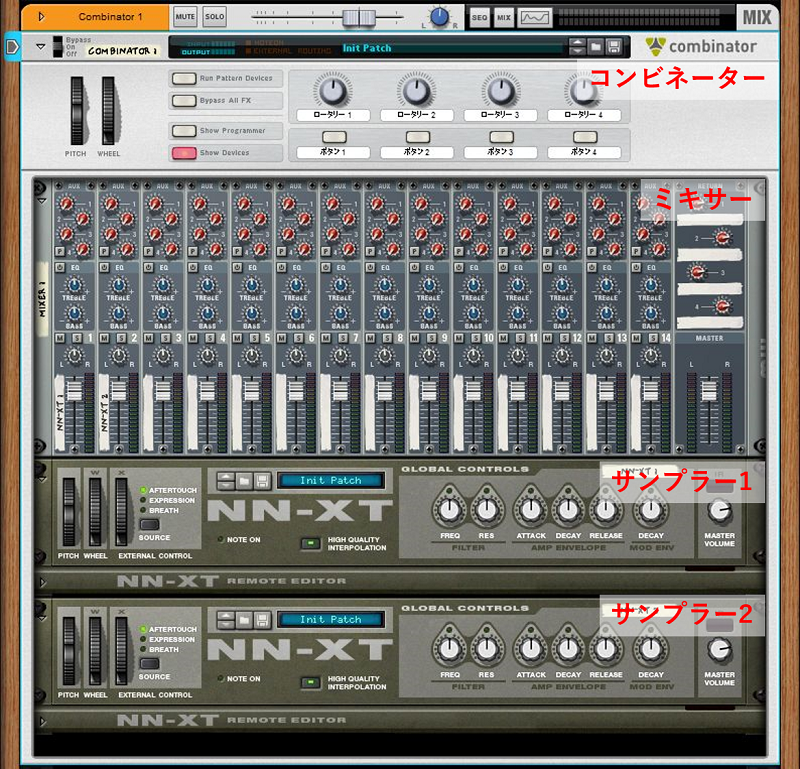The height and width of the screenshot is (769, 800).
Task: Click the MASTER fader on the mixer
Action: tap(709, 390)
